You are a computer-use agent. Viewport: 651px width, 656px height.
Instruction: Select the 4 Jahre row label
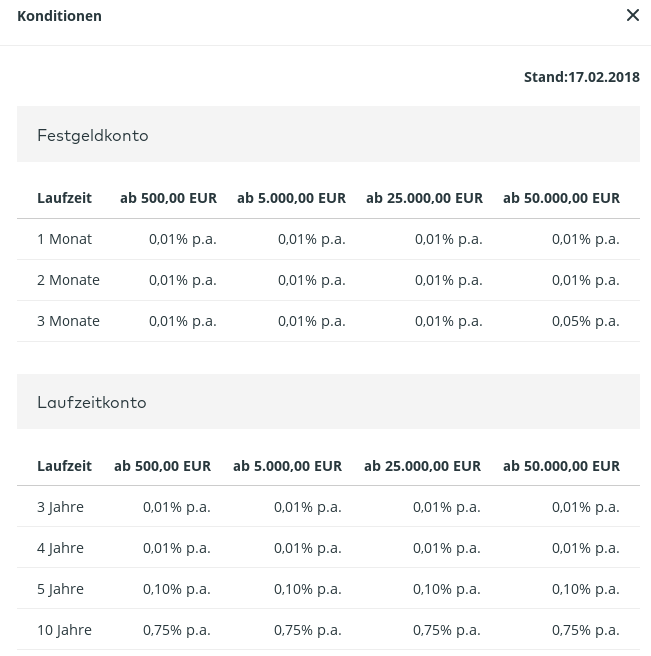pyautogui.click(x=60, y=548)
